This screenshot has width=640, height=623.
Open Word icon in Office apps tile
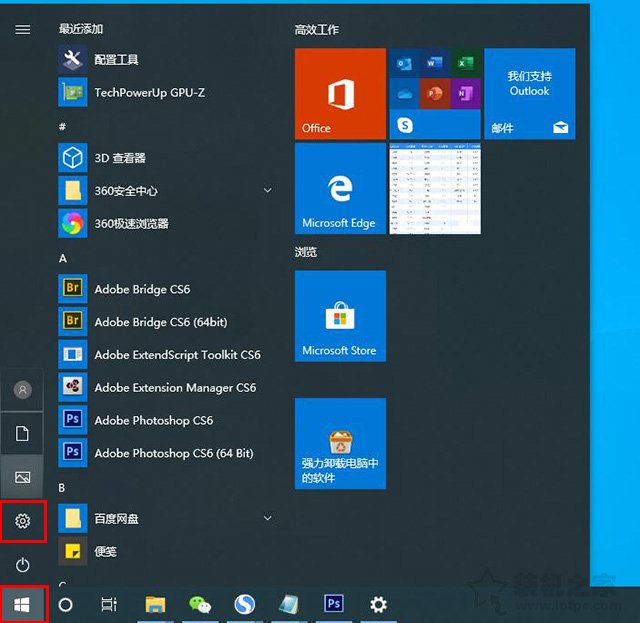click(435, 63)
